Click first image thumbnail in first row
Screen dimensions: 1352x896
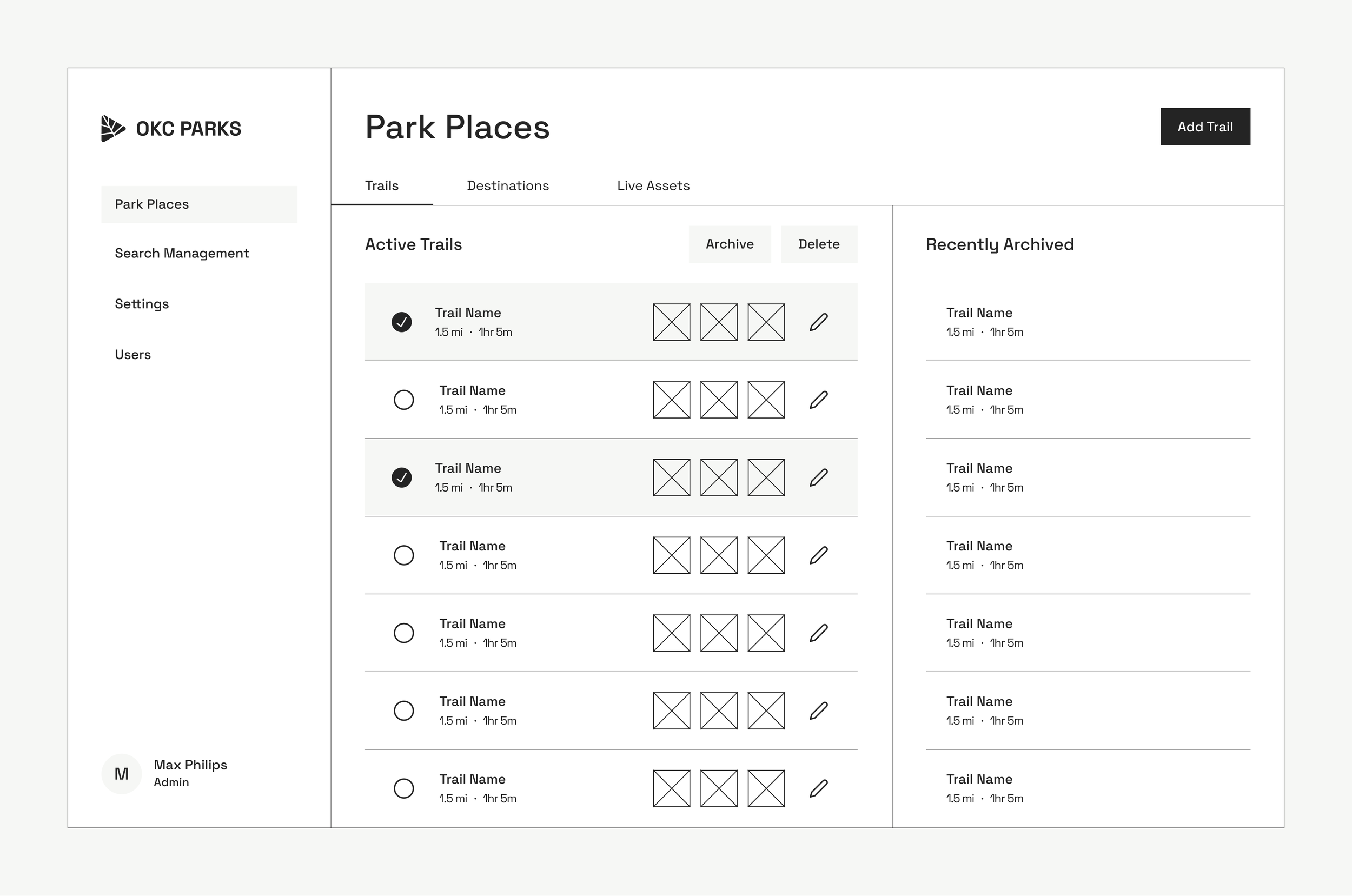(672, 322)
